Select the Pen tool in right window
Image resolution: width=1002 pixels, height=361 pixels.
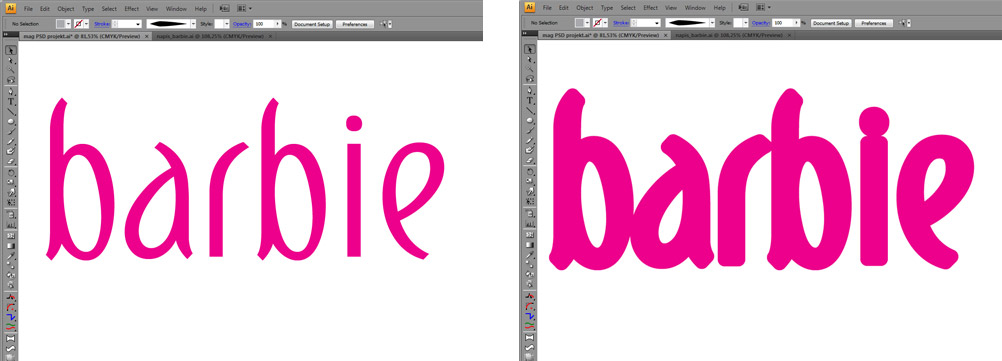[530, 91]
